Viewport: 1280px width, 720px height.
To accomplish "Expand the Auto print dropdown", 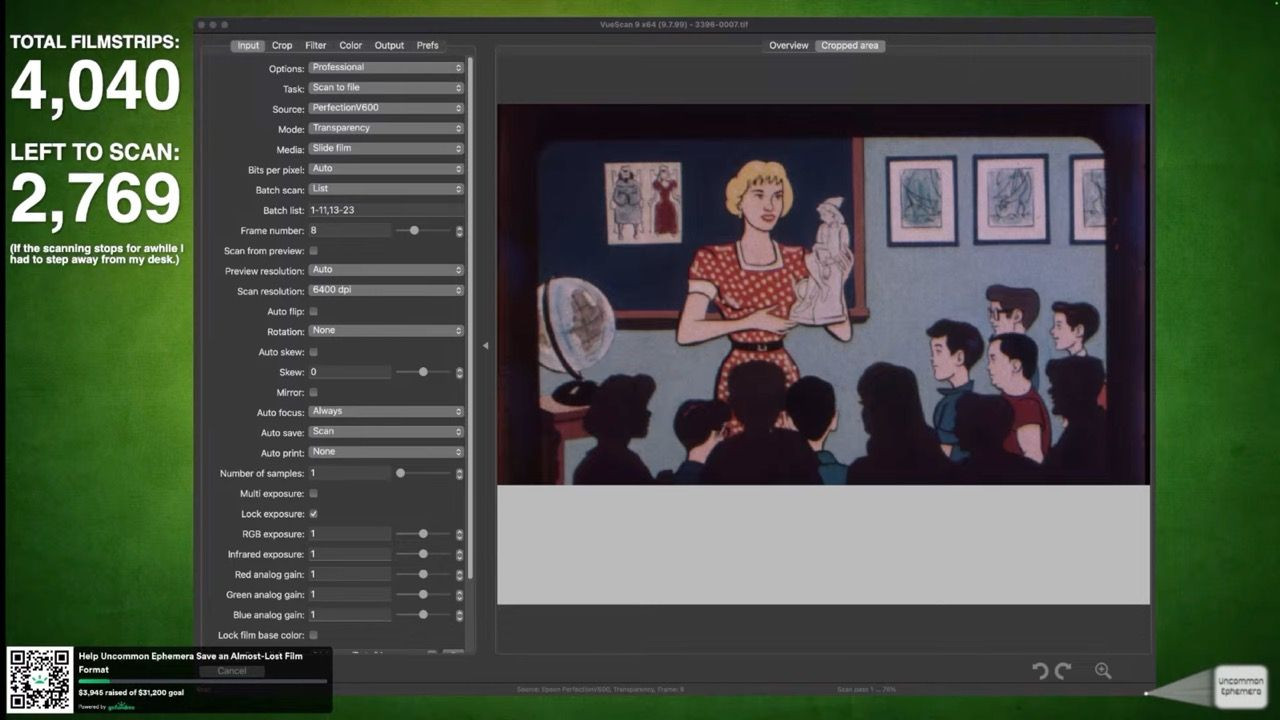I will pos(386,452).
